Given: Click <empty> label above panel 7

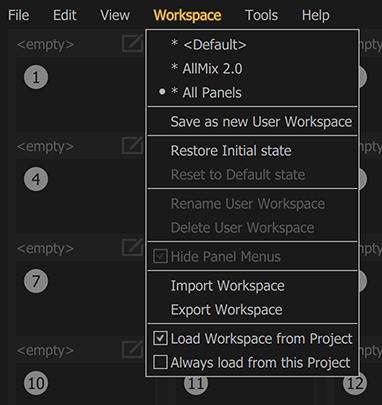Looking at the screenshot, I should [x=45, y=248].
